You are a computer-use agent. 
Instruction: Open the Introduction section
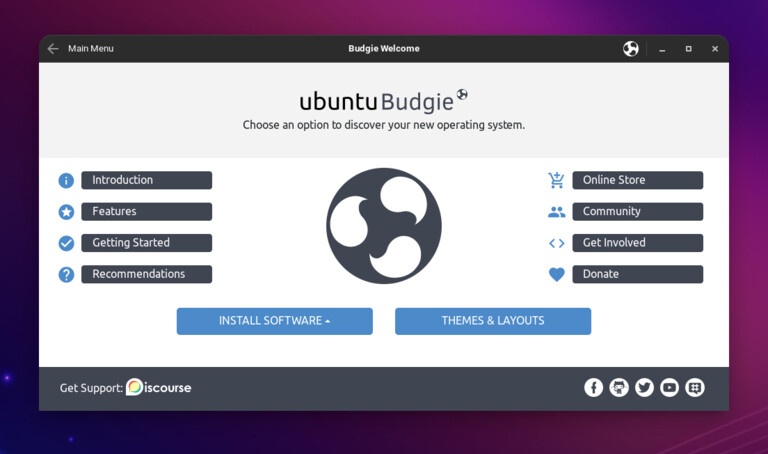146,180
